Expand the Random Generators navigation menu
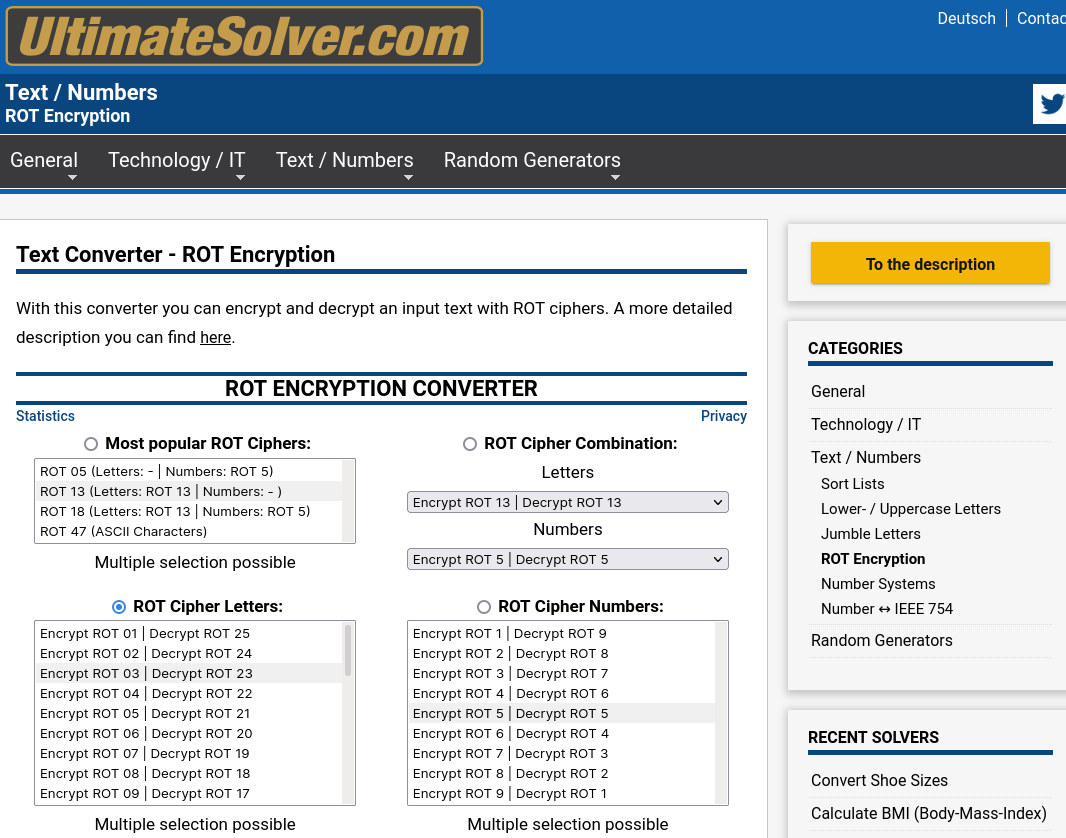The image size is (1066, 838). pyautogui.click(x=532, y=161)
